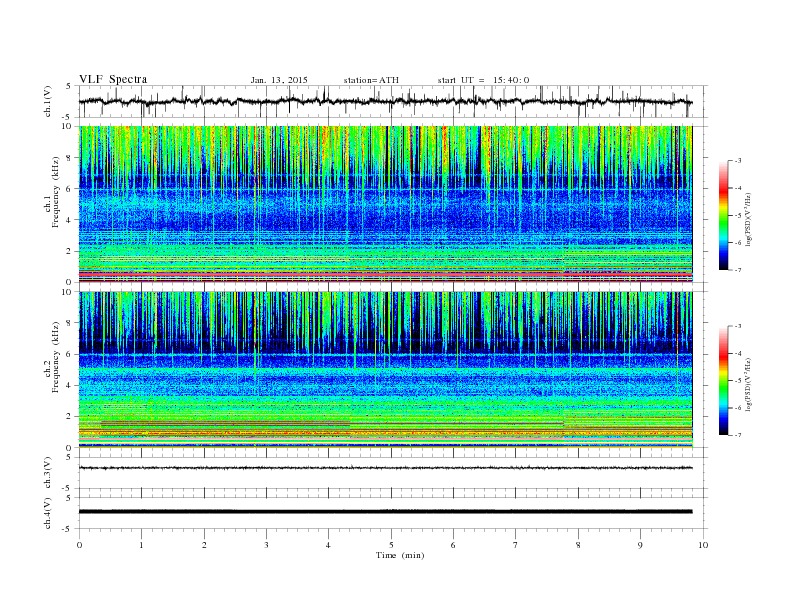Image resolution: width=792 pixels, height=612 pixels.
Task: Click inside the ch.2 spectrogram panel
Action: [385, 370]
